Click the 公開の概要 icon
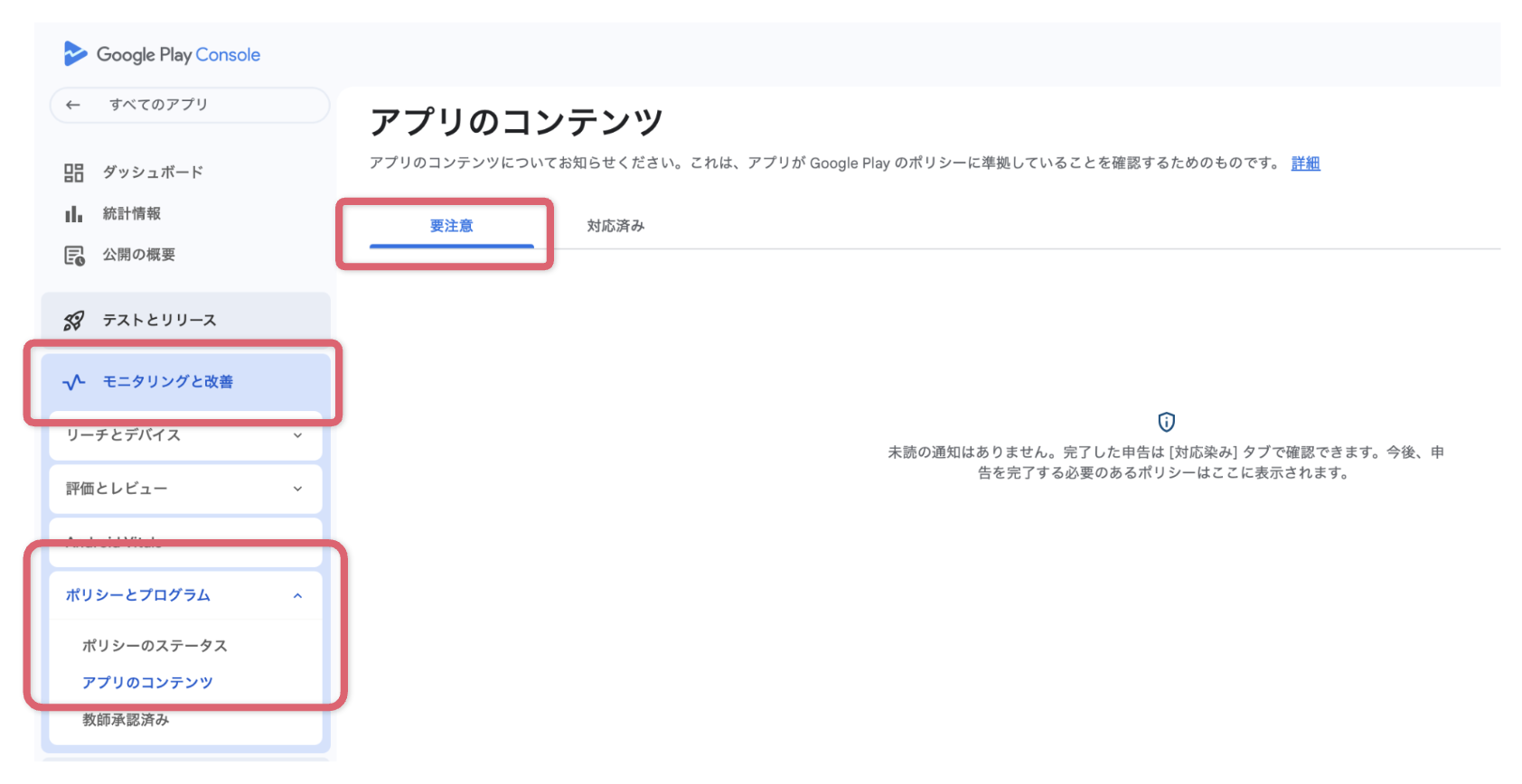 point(74,256)
